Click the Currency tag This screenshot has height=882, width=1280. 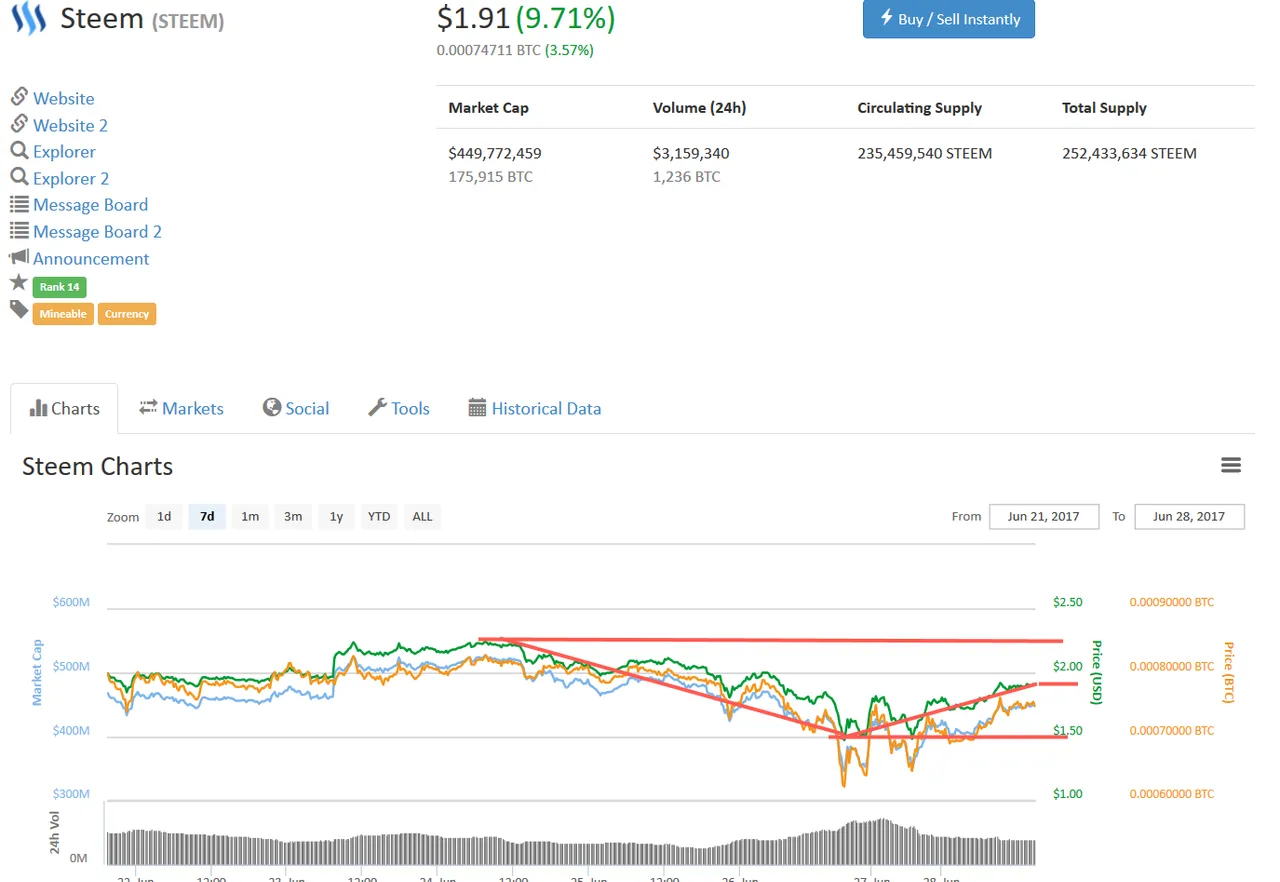(x=127, y=314)
